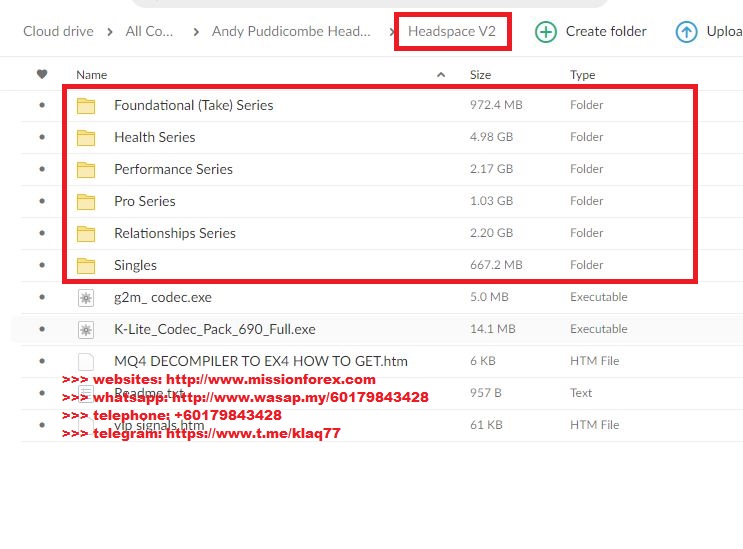
Task: Select the g2m_ codec.exe file name
Action: [x=163, y=297]
